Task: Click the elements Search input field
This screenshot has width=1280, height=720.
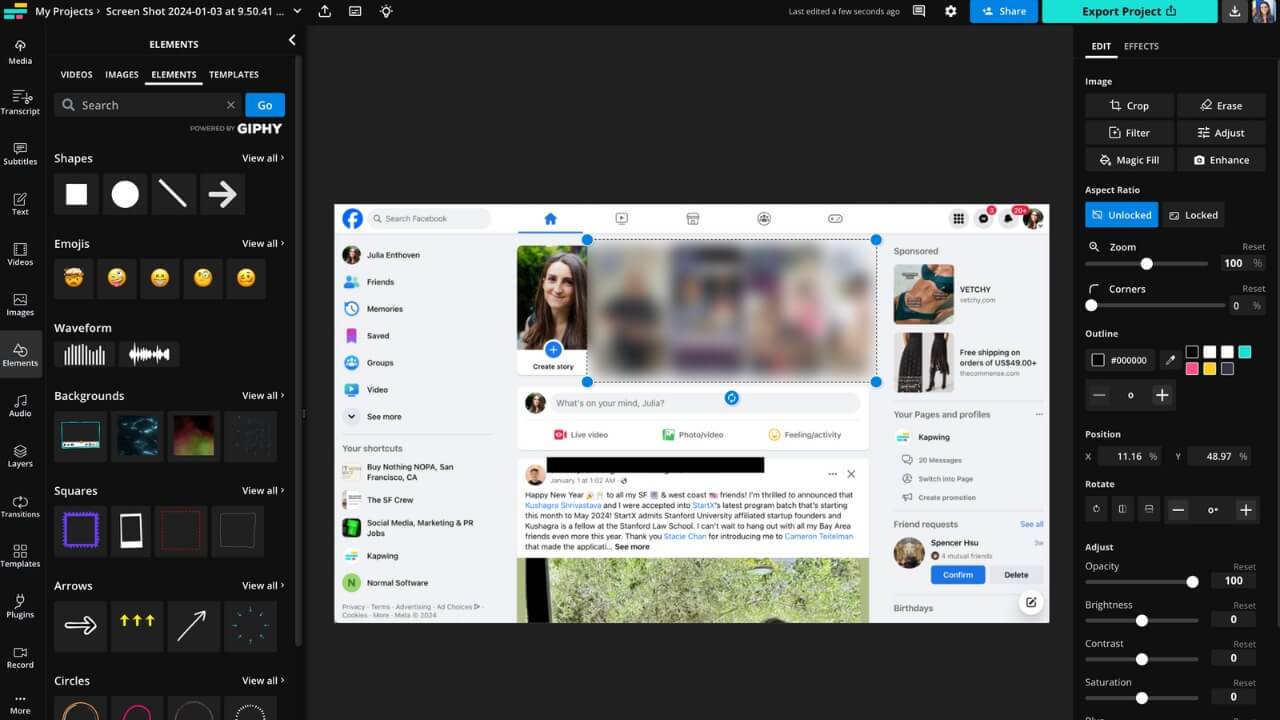Action: tap(150, 105)
